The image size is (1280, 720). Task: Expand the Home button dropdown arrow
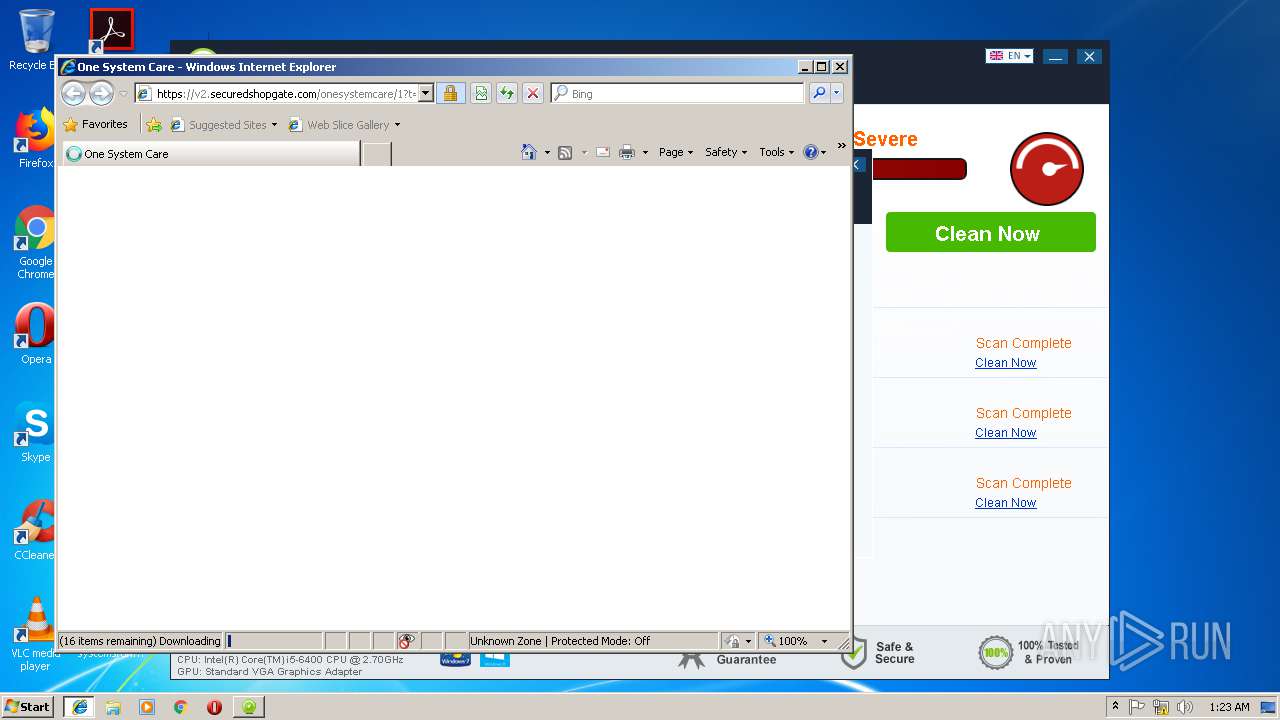(x=547, y=152)
